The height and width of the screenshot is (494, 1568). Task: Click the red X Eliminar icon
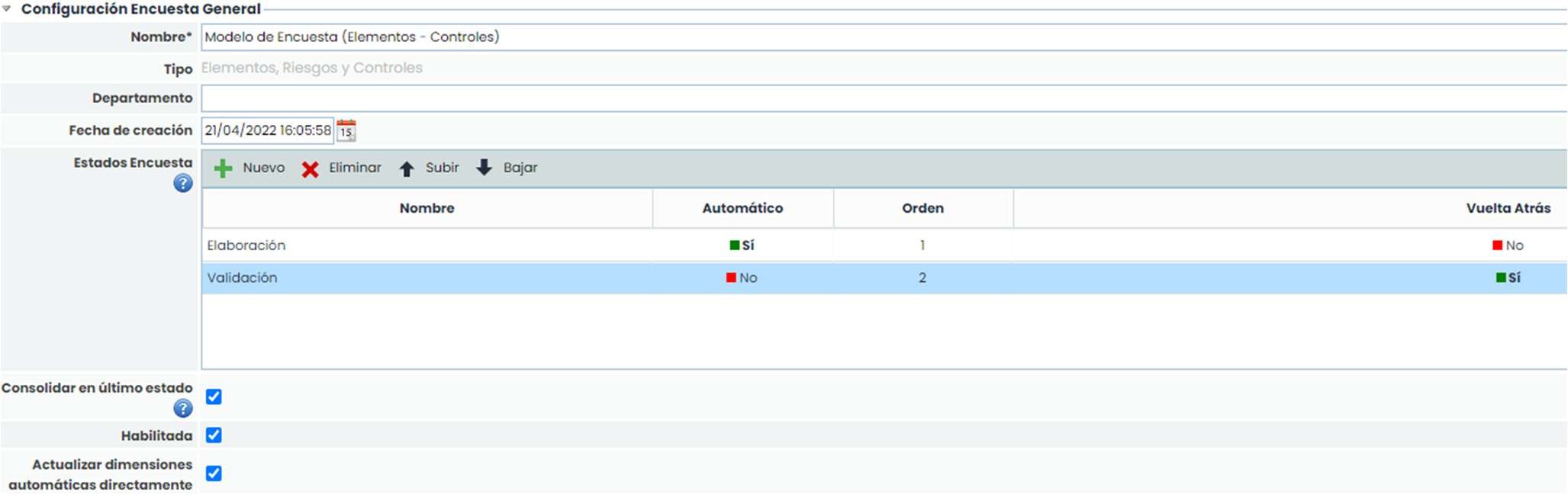[310, 168]
